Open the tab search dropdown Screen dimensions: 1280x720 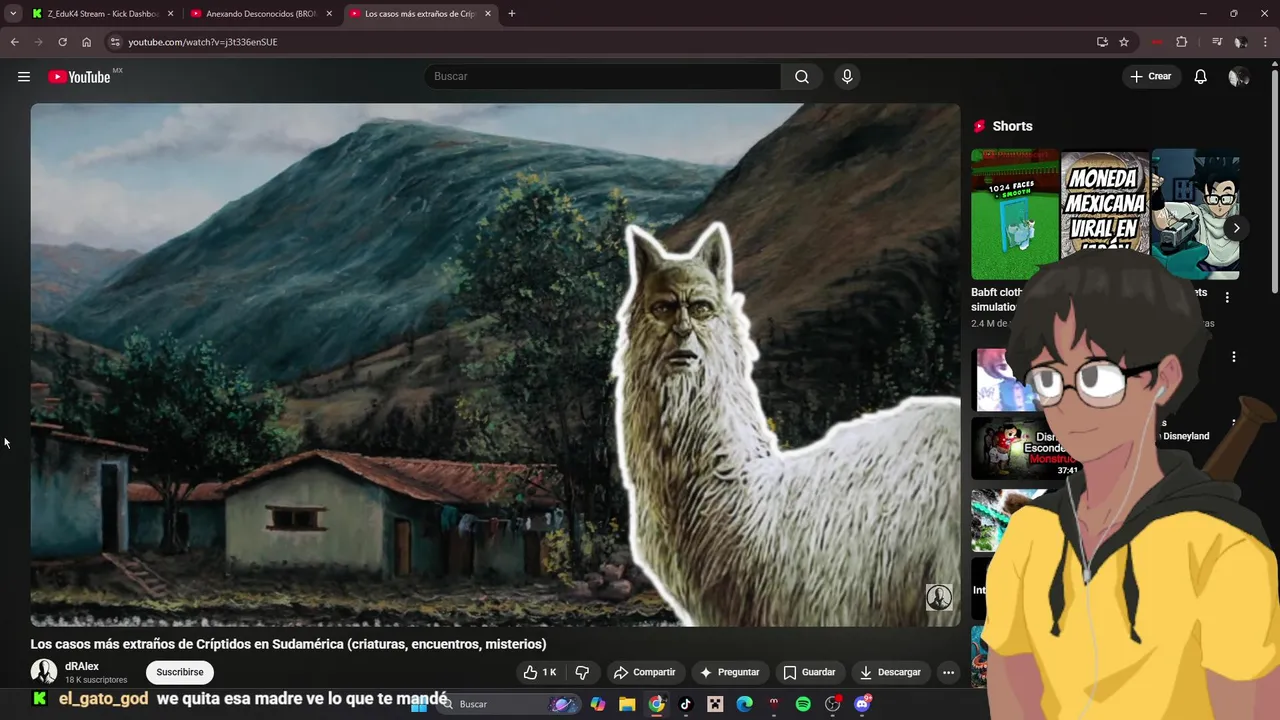pos(13,14)
